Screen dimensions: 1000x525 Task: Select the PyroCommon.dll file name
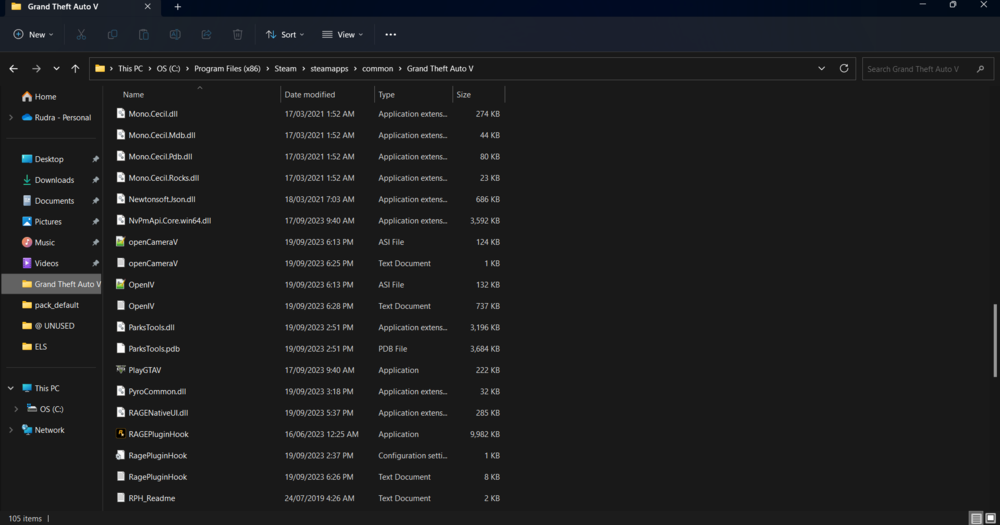tap(157, 391)
